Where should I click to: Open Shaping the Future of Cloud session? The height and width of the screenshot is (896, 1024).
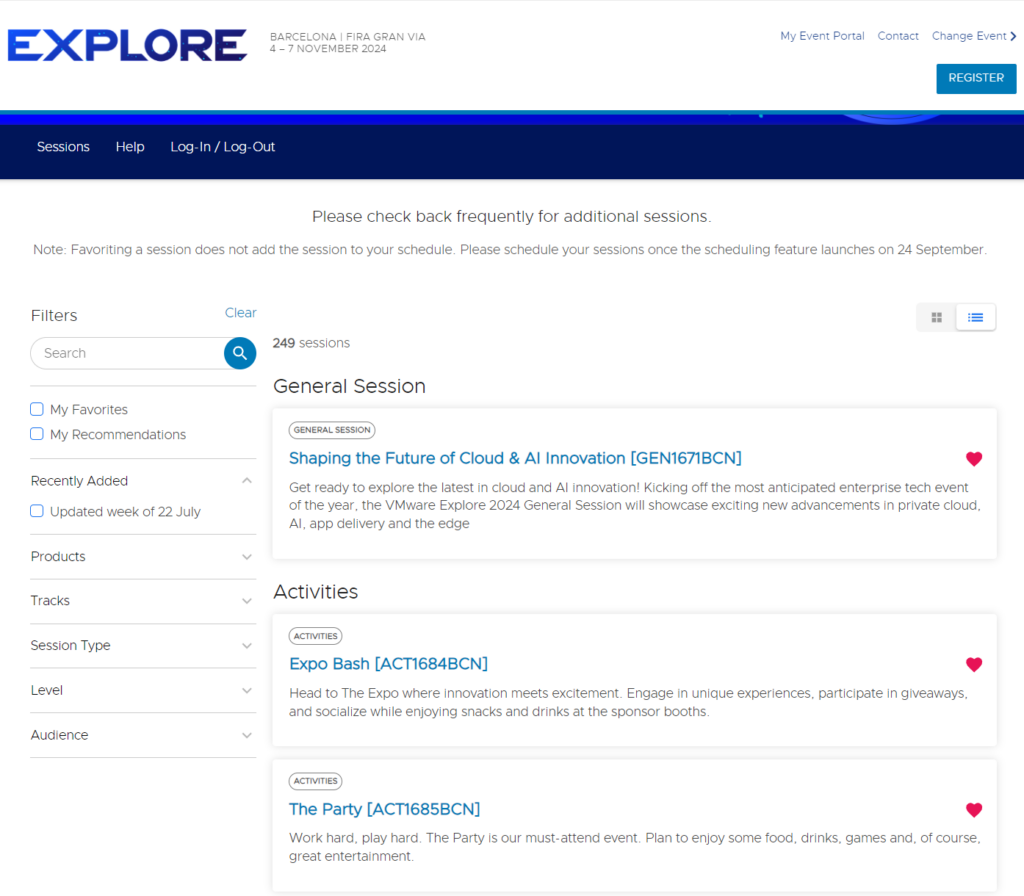pos(515,458)
